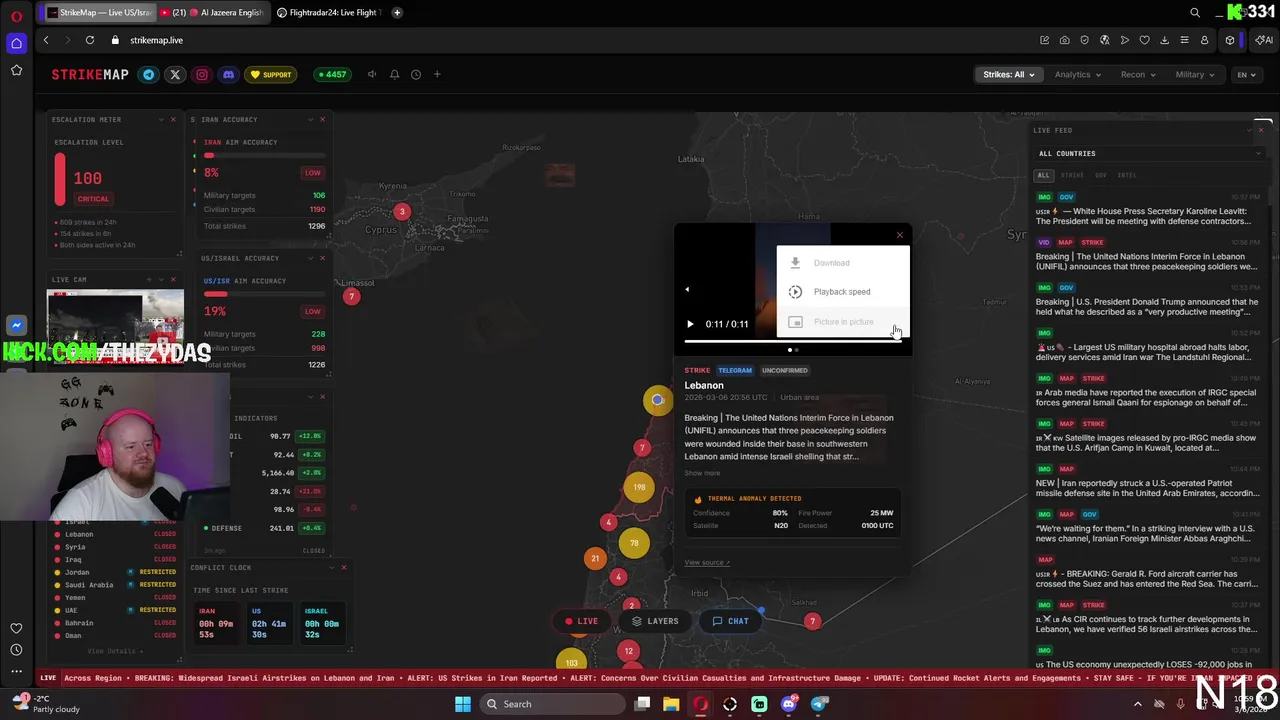This screenshot has height=720, width=1280.
Task: Close the US/Israel Accuracy panel
Action: [x=322, y=258]
